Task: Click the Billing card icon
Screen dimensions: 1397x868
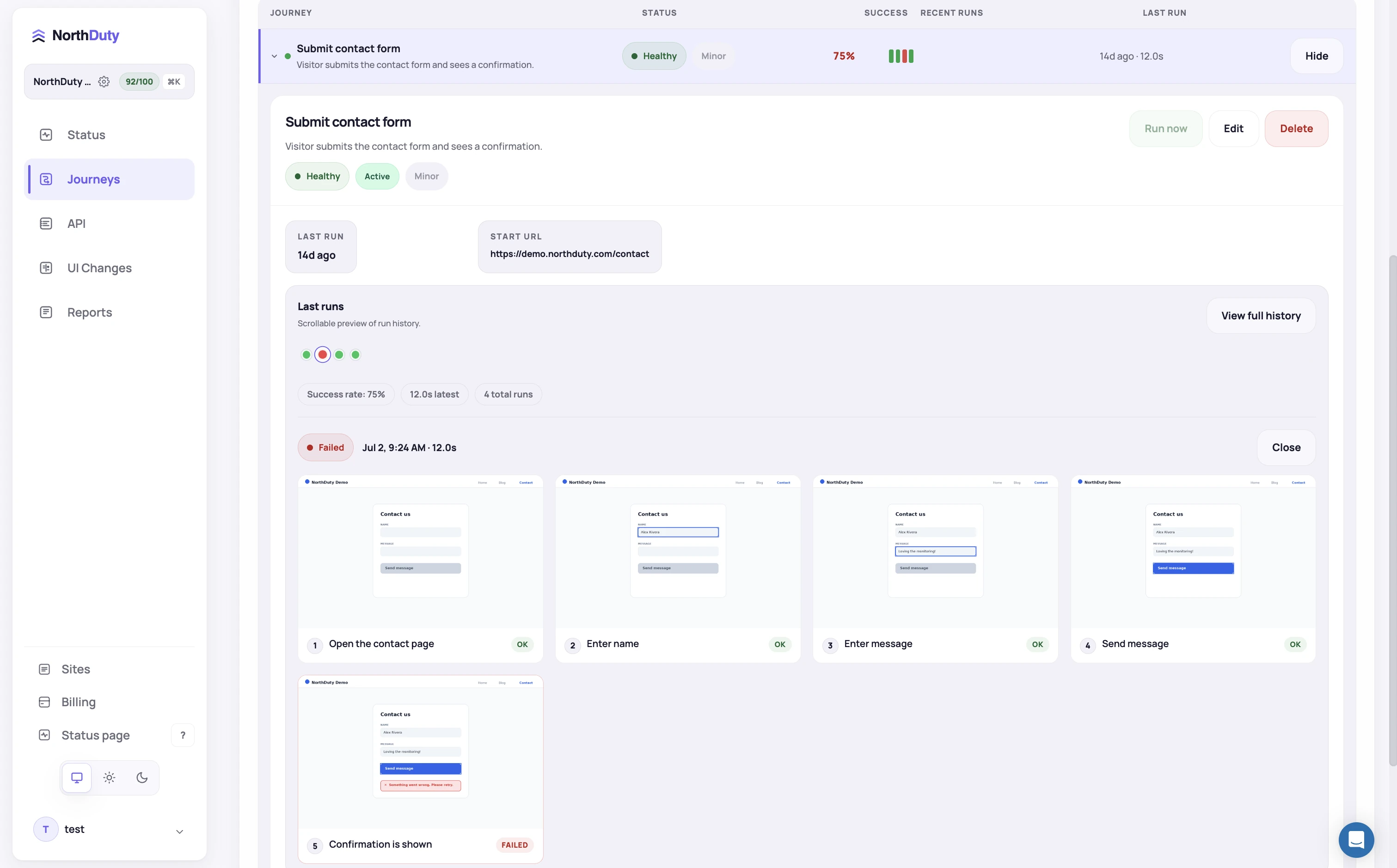Action: click(44, 702)
